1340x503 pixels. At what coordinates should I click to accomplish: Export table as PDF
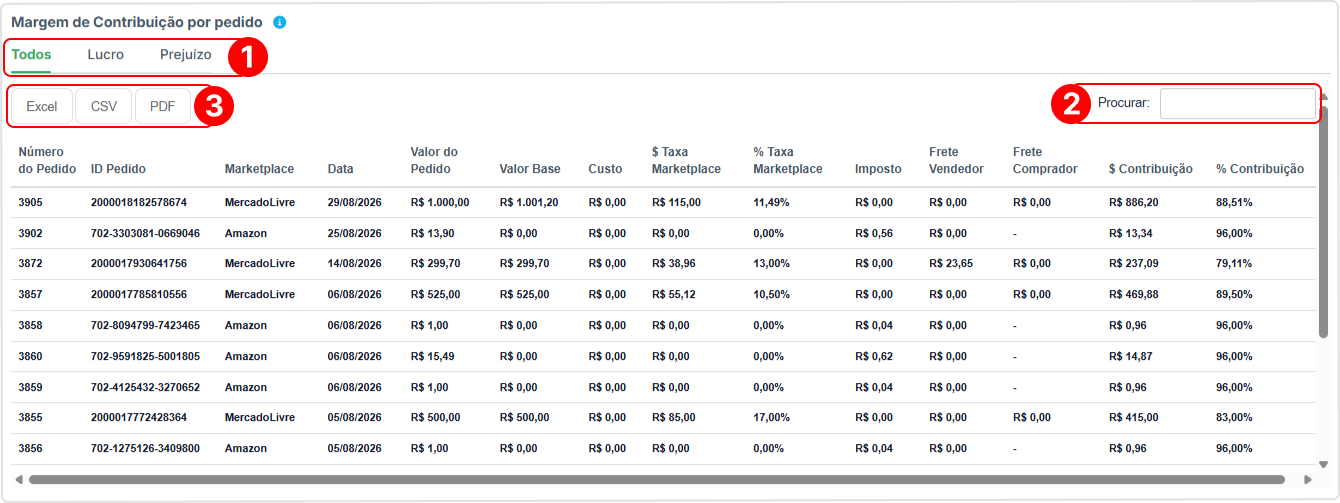[x=163, y=106]
